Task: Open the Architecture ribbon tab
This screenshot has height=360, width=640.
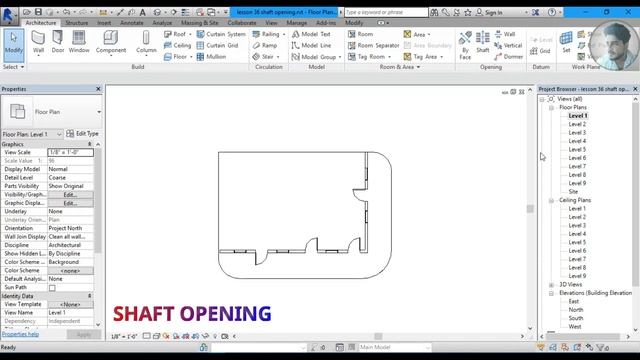Action: [x=40, y=23]
